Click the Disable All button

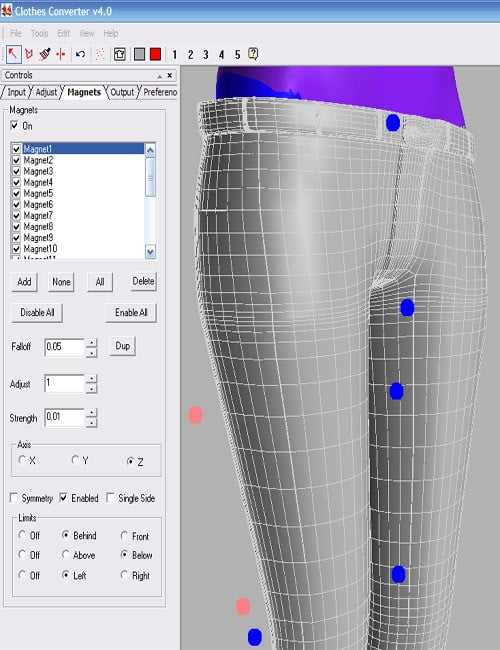[37, 313]
